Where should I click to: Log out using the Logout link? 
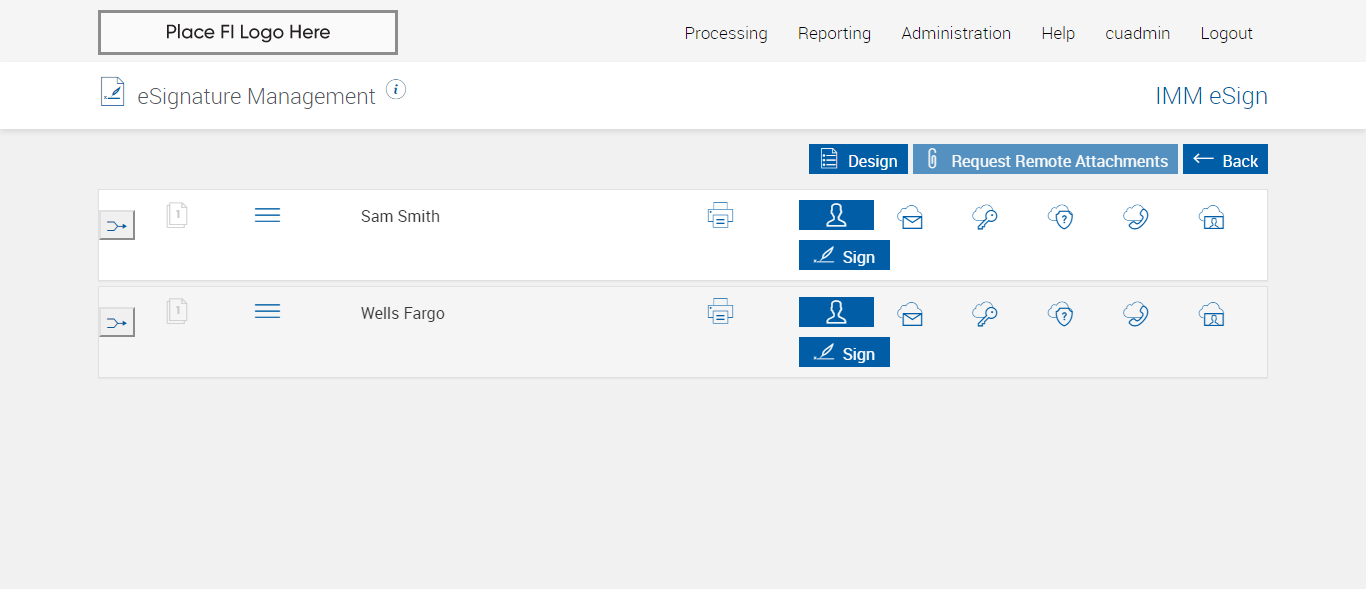click(x=1226, y=33)
